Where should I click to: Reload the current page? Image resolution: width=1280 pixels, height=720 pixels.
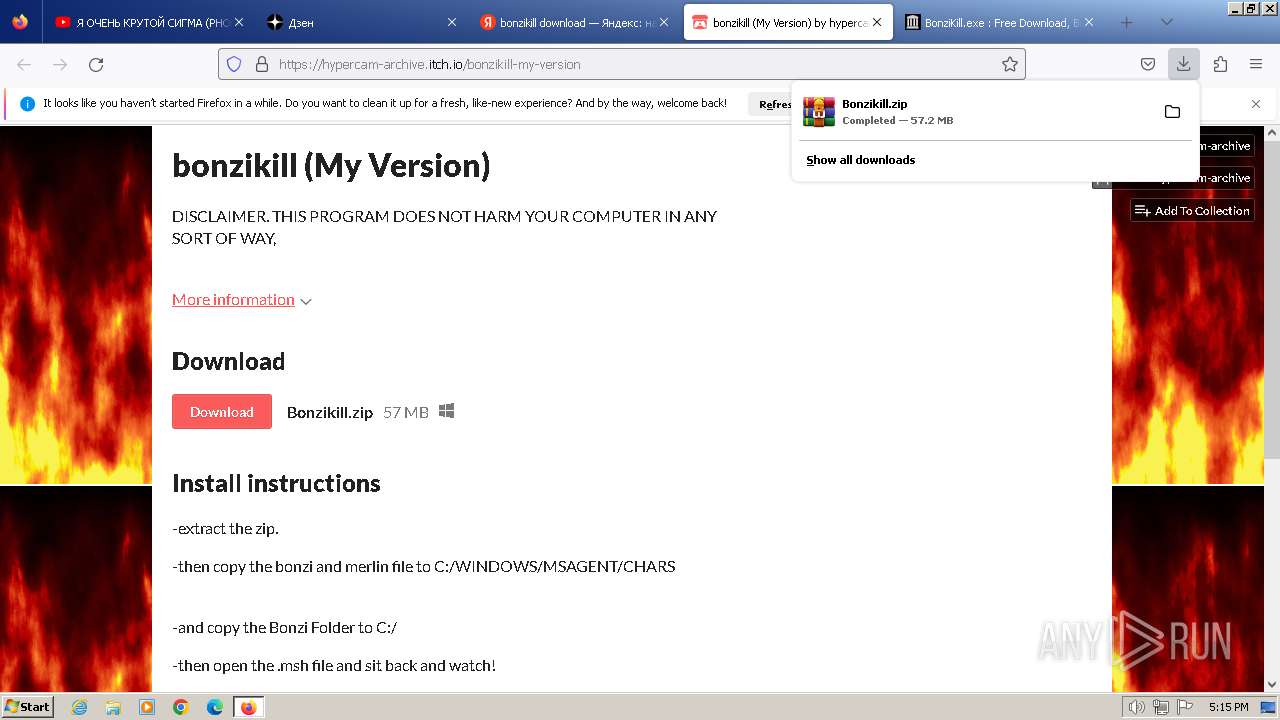point(96,64)
